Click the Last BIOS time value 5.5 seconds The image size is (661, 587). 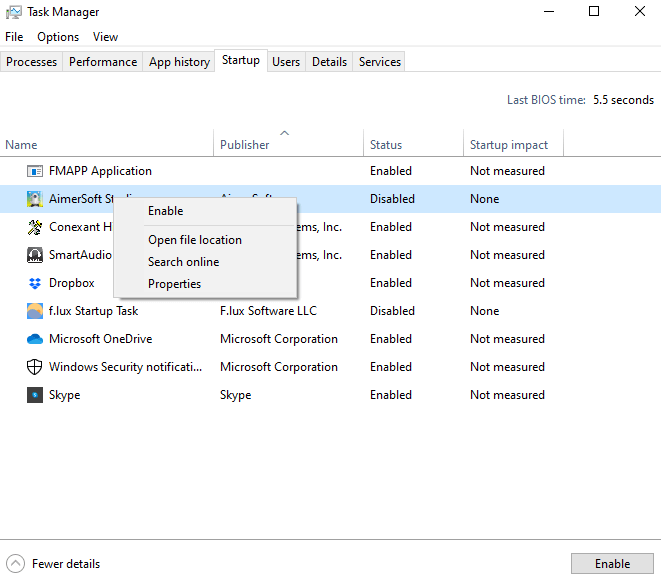[623, 100]
